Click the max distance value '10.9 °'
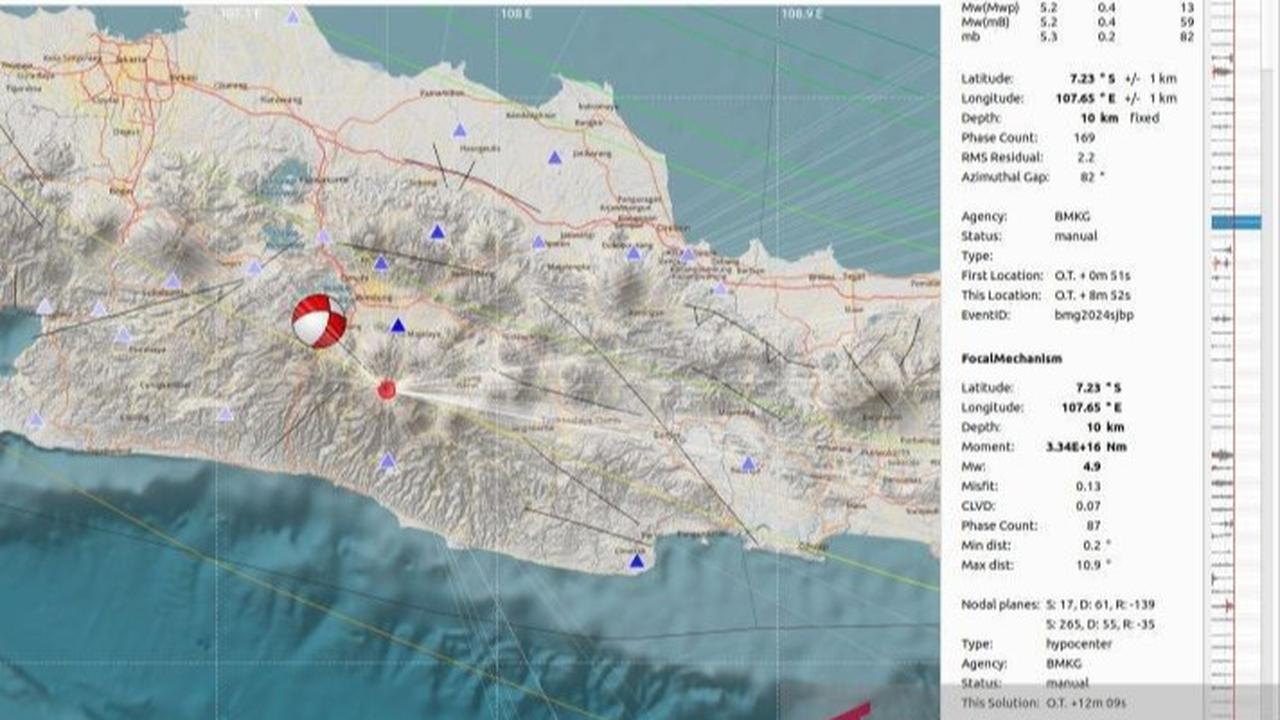The width and height of the screenshot is (1280, 720). coord(1093,565)
